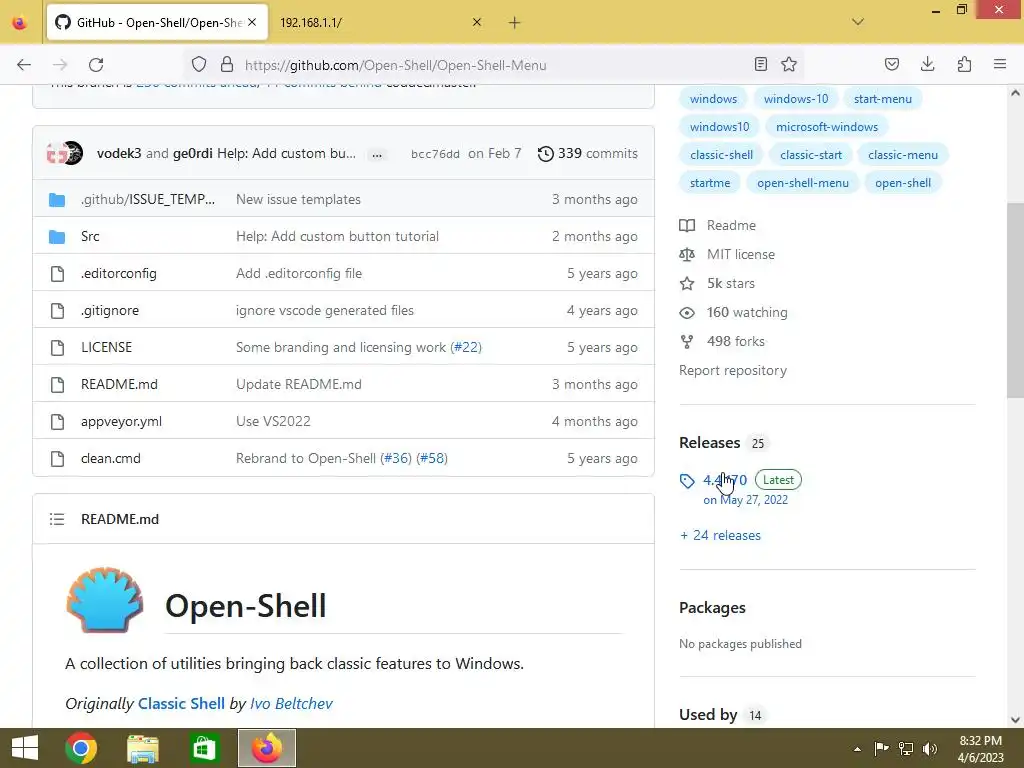Open ge0rdi author profile
This screenshot has height=768, width=1024.
[193, 153]
